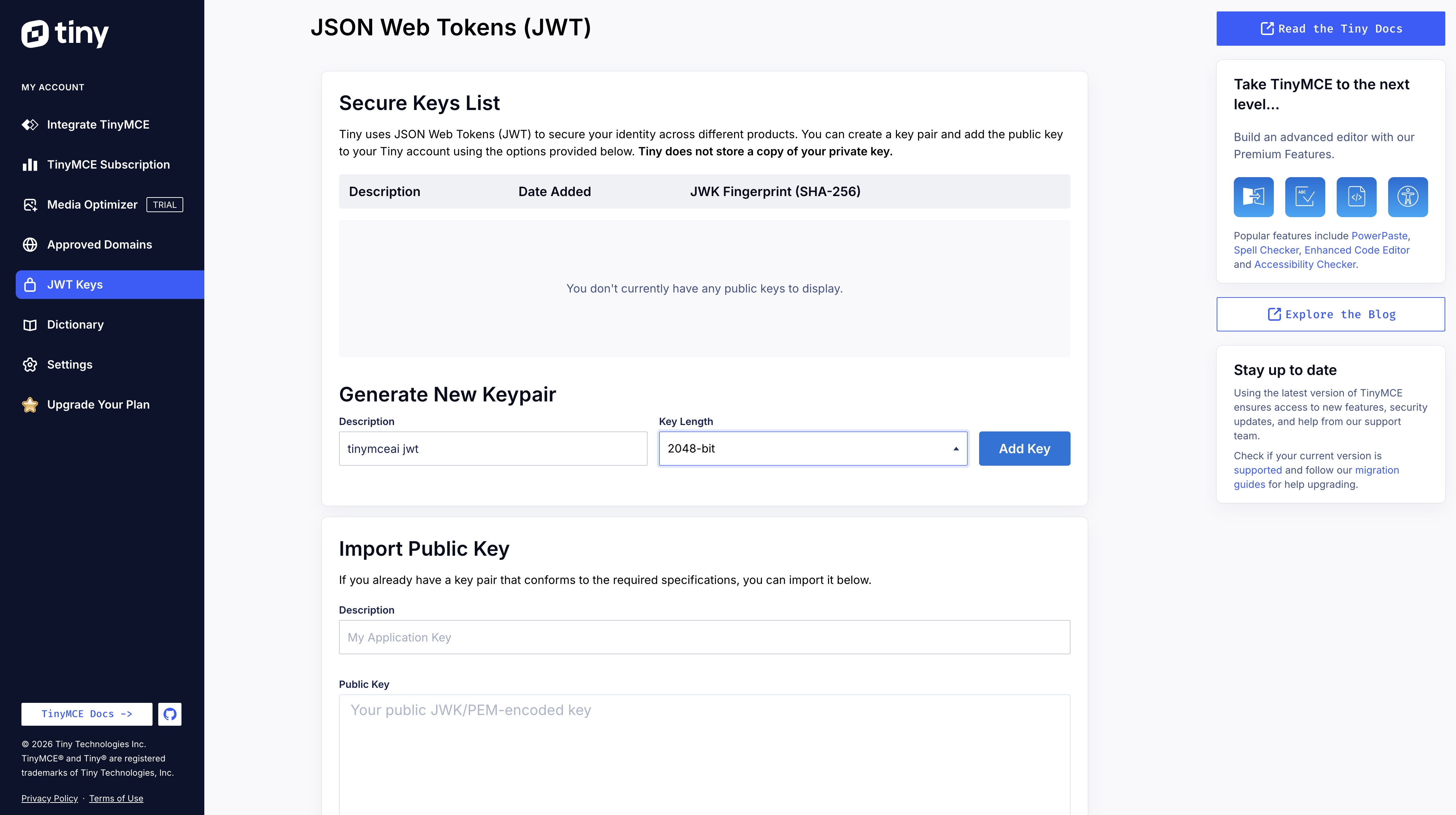
Task: Select the PowerPaste feature icon
Action: click(x=1254, y=197)
